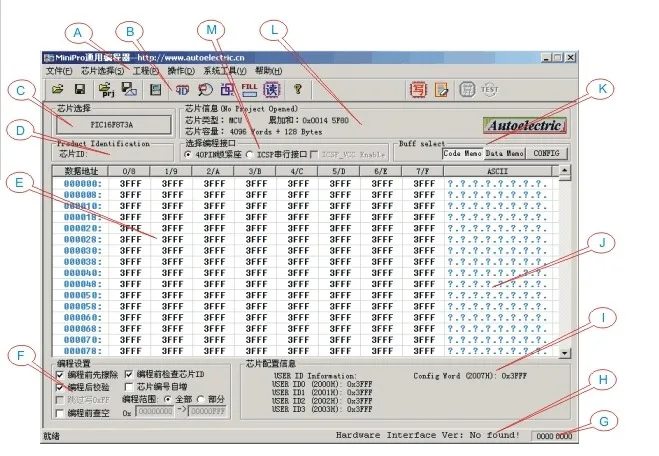Choose the 部分 programming range radio
The height and width of the screenshot is (456, 659).
tap(201, 399)
